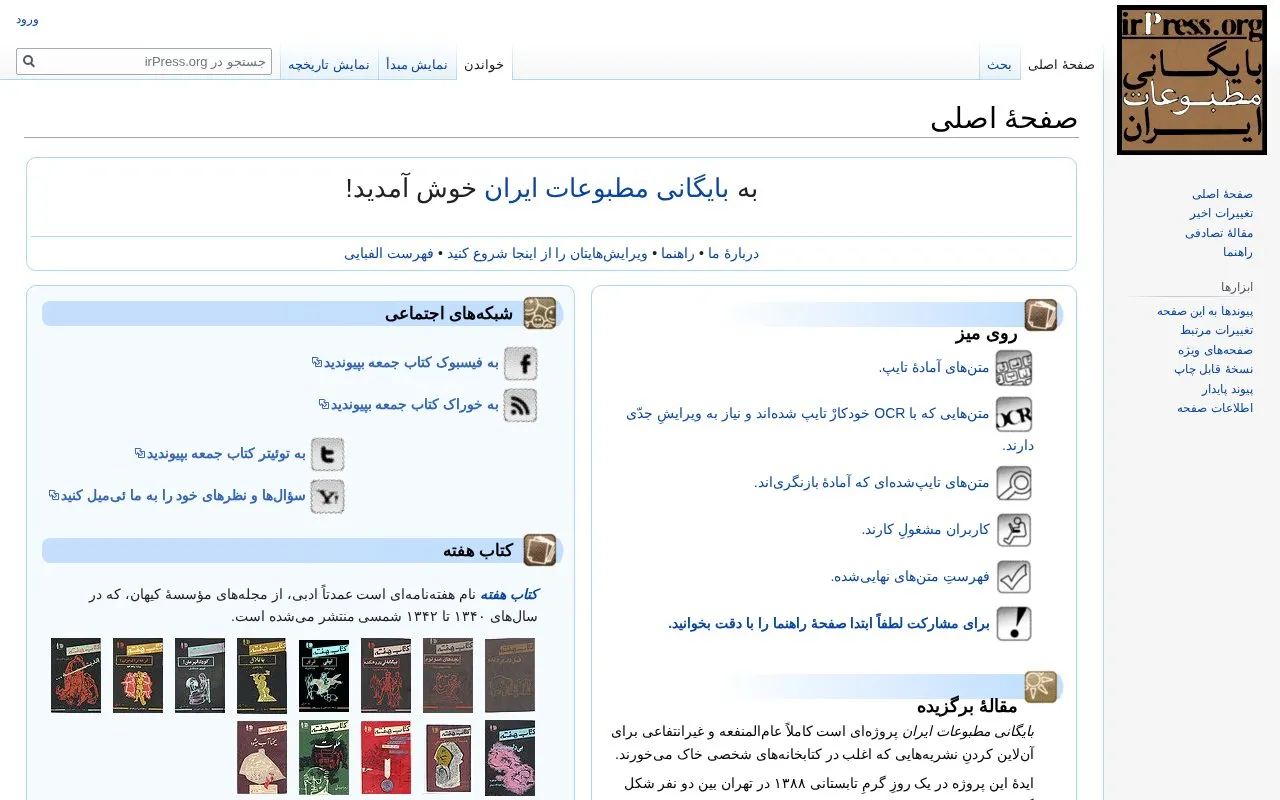The width and height of the screenshot is (1280, 800).
Task: Open مقالهٔ تصادفی in the sidebar
Action: [x=1219, y=232]
